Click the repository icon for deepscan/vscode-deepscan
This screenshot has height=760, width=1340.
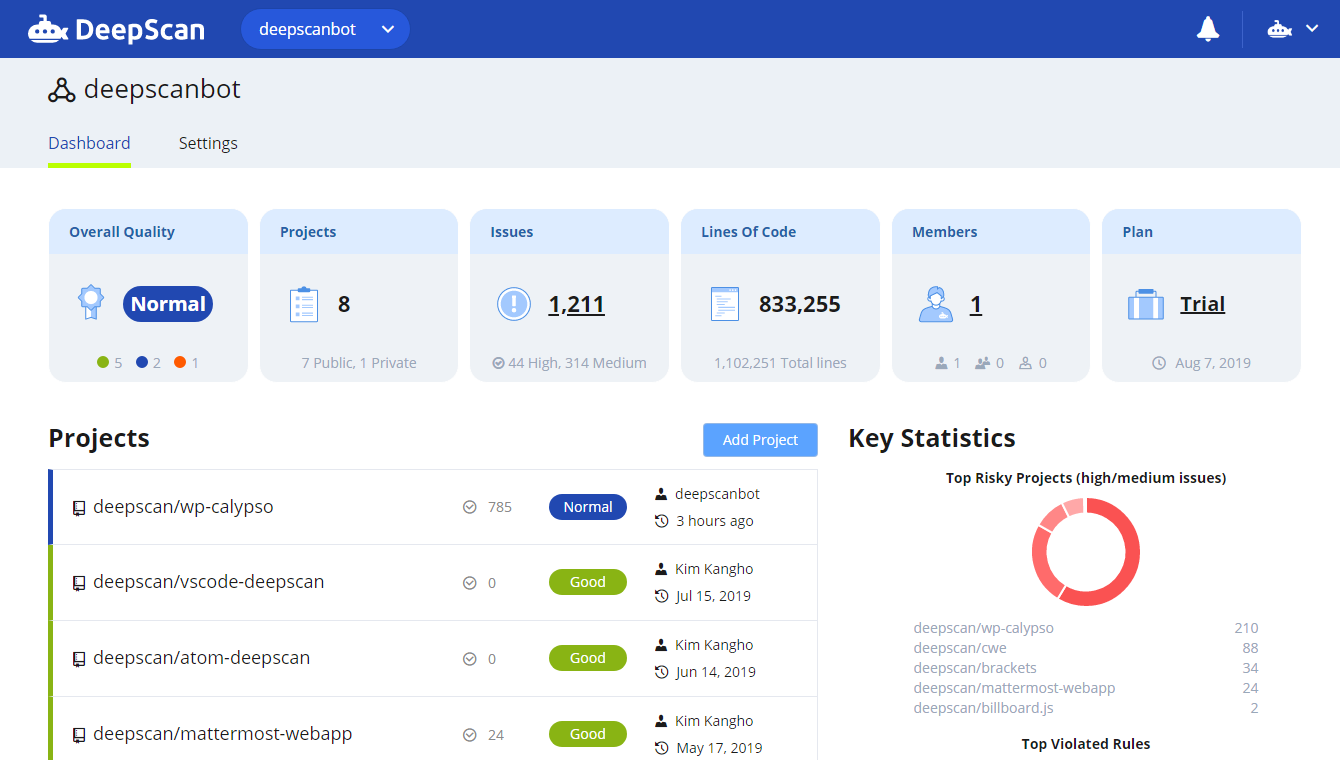79,583
